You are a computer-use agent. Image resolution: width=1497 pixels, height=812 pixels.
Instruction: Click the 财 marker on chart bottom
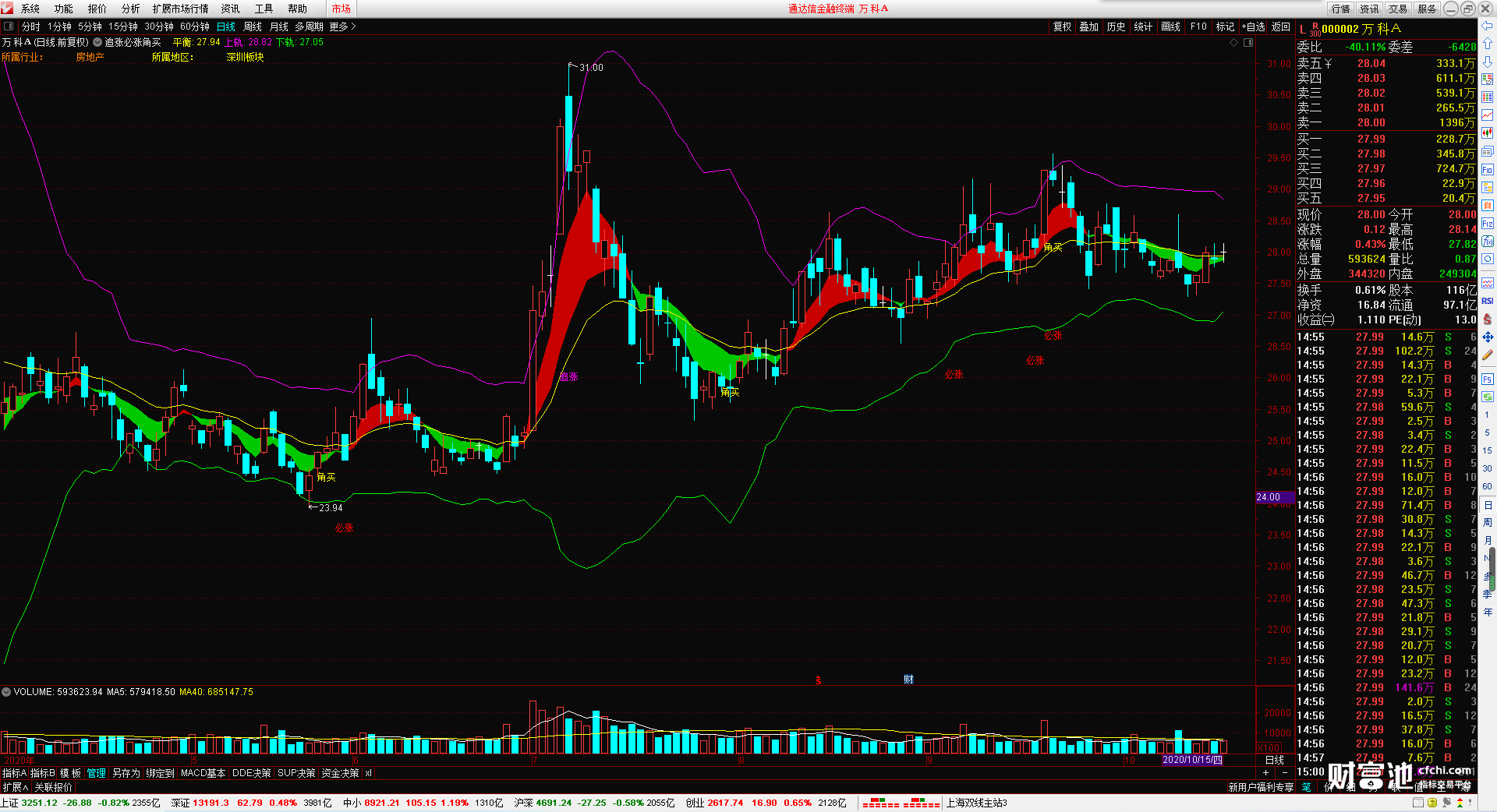click(908, 680)
